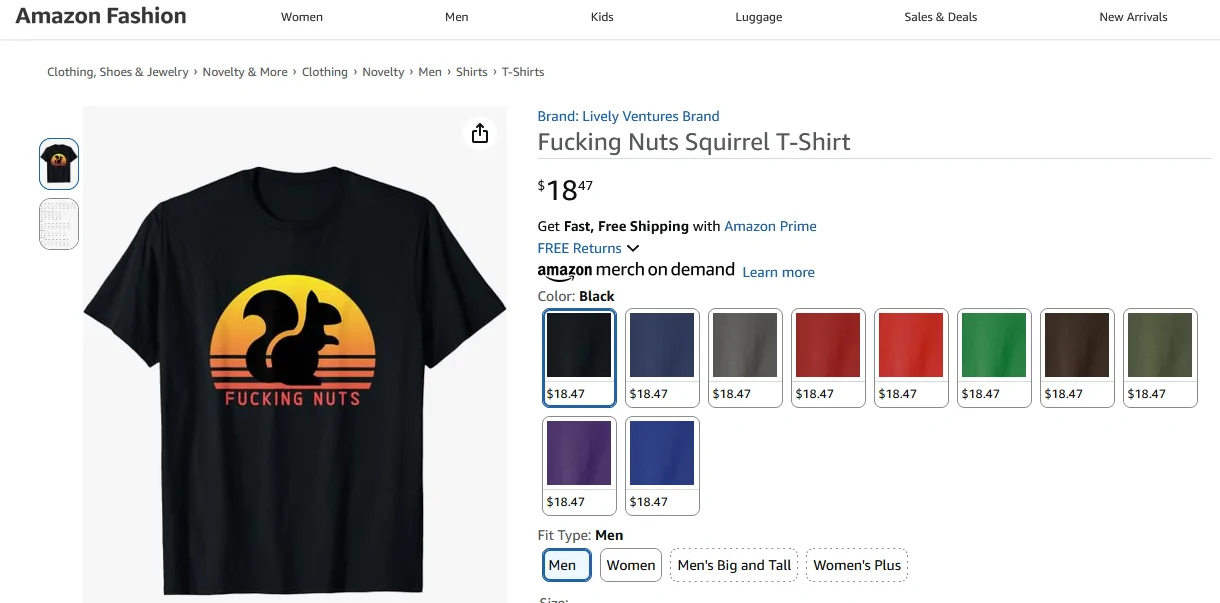Select the black shirt thumbnail image
Screen dimensions: 1220x603
pyautogui.click(x=59, y=164)
